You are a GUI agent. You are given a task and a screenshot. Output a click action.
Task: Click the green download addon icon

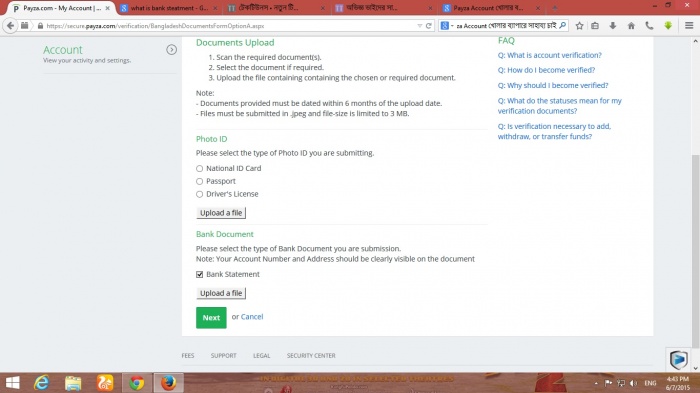668,26
